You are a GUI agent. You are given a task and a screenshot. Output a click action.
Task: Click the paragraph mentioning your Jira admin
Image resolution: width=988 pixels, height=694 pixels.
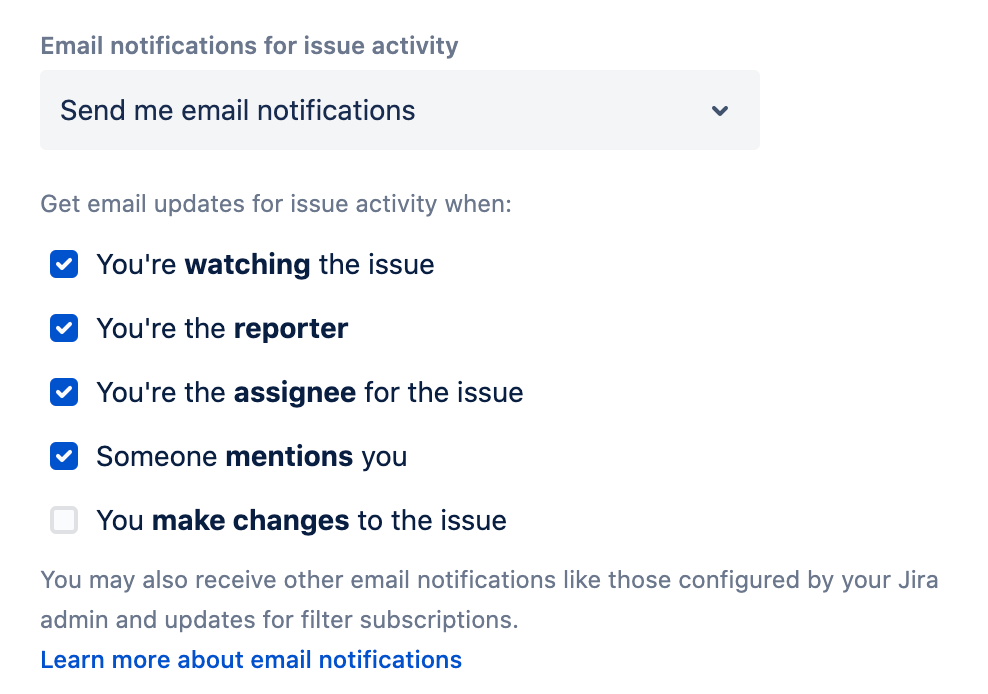(490, 599)
